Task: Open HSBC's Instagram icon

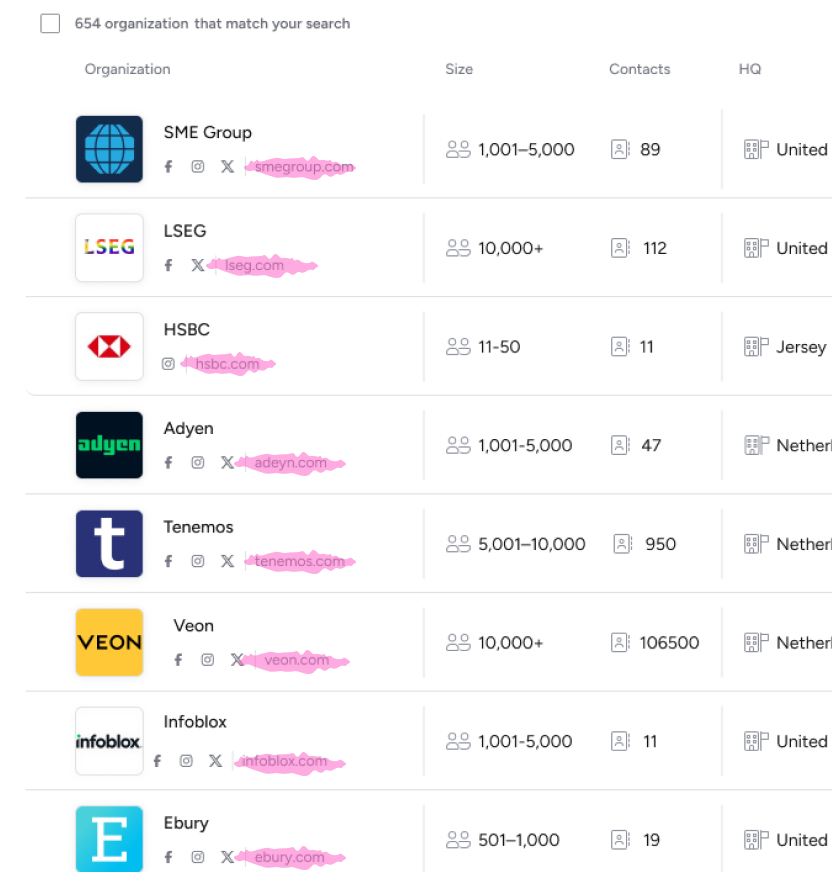Action: pyautogui.click(x=168, y=364)
